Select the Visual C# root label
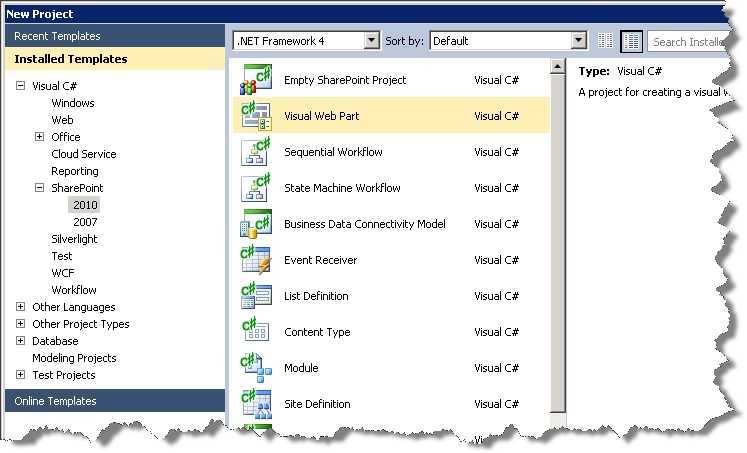 [x=54, y=86]
